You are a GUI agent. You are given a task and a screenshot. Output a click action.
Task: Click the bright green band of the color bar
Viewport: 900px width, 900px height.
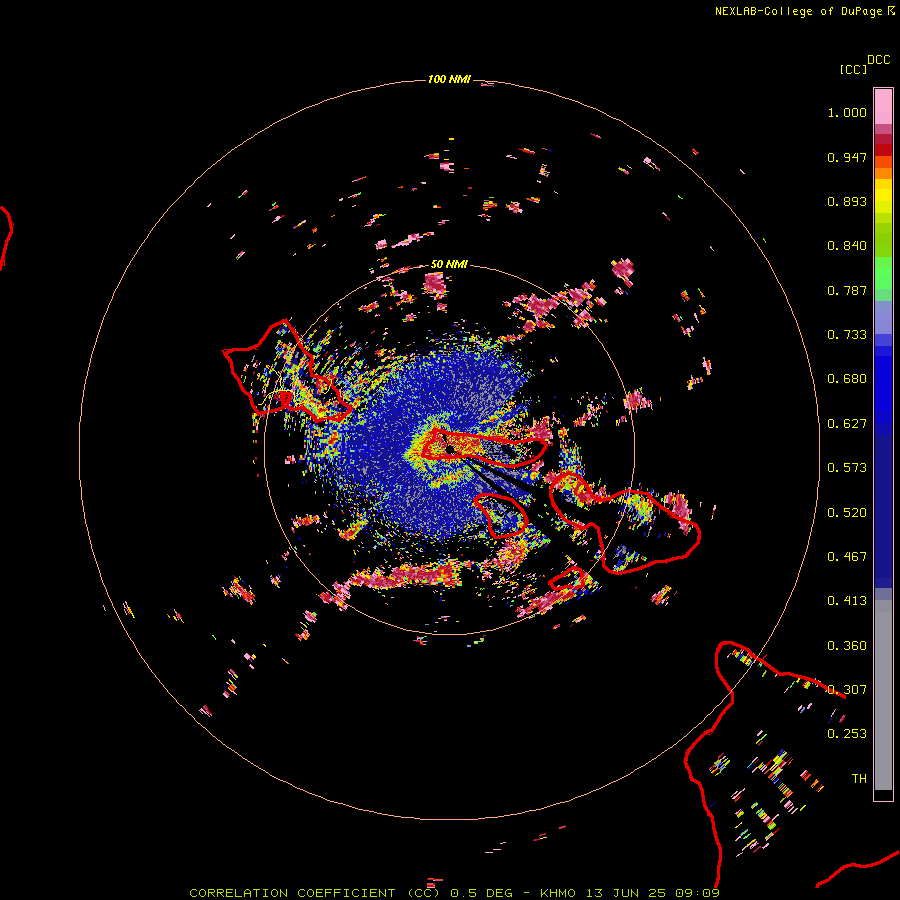click(x=883, y=273)
